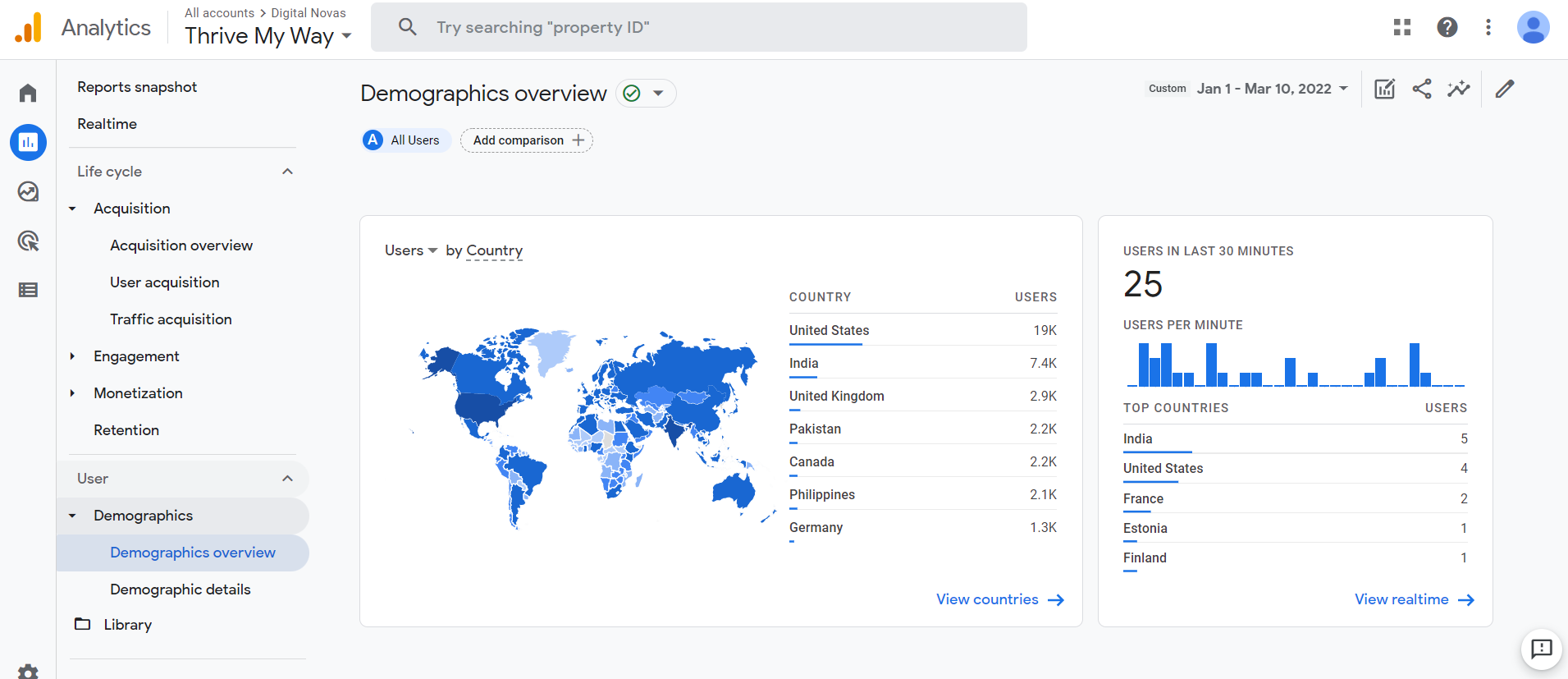Click the Share this report icon
This screenshot has height=679, width=1568.
point(1422,89)
